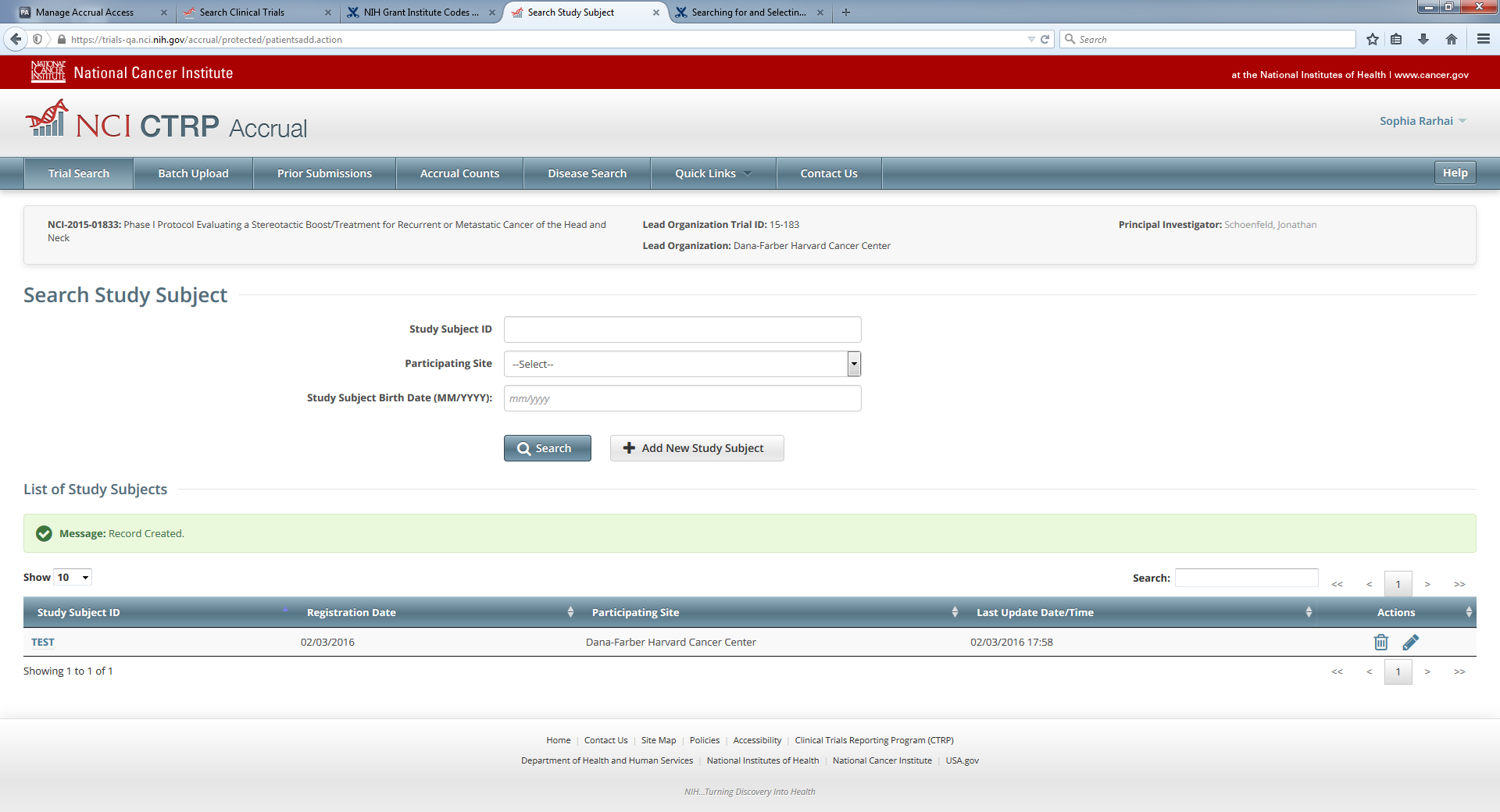Focus the Study Subject Birth Date field
The height and width of the screenshot is (812, 1500).
(682, 398)
